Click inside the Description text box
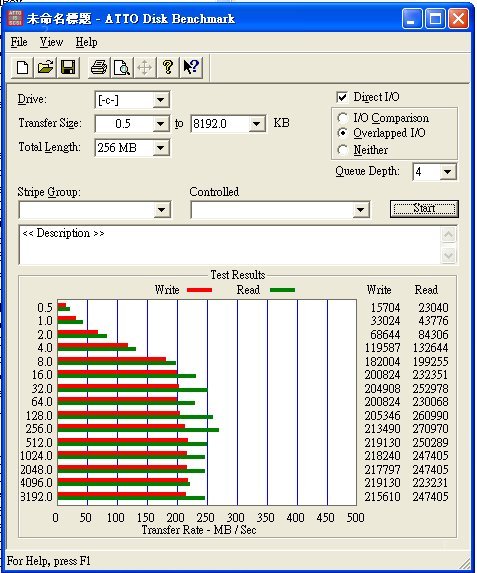477x573 pixels. pos(230,245)
